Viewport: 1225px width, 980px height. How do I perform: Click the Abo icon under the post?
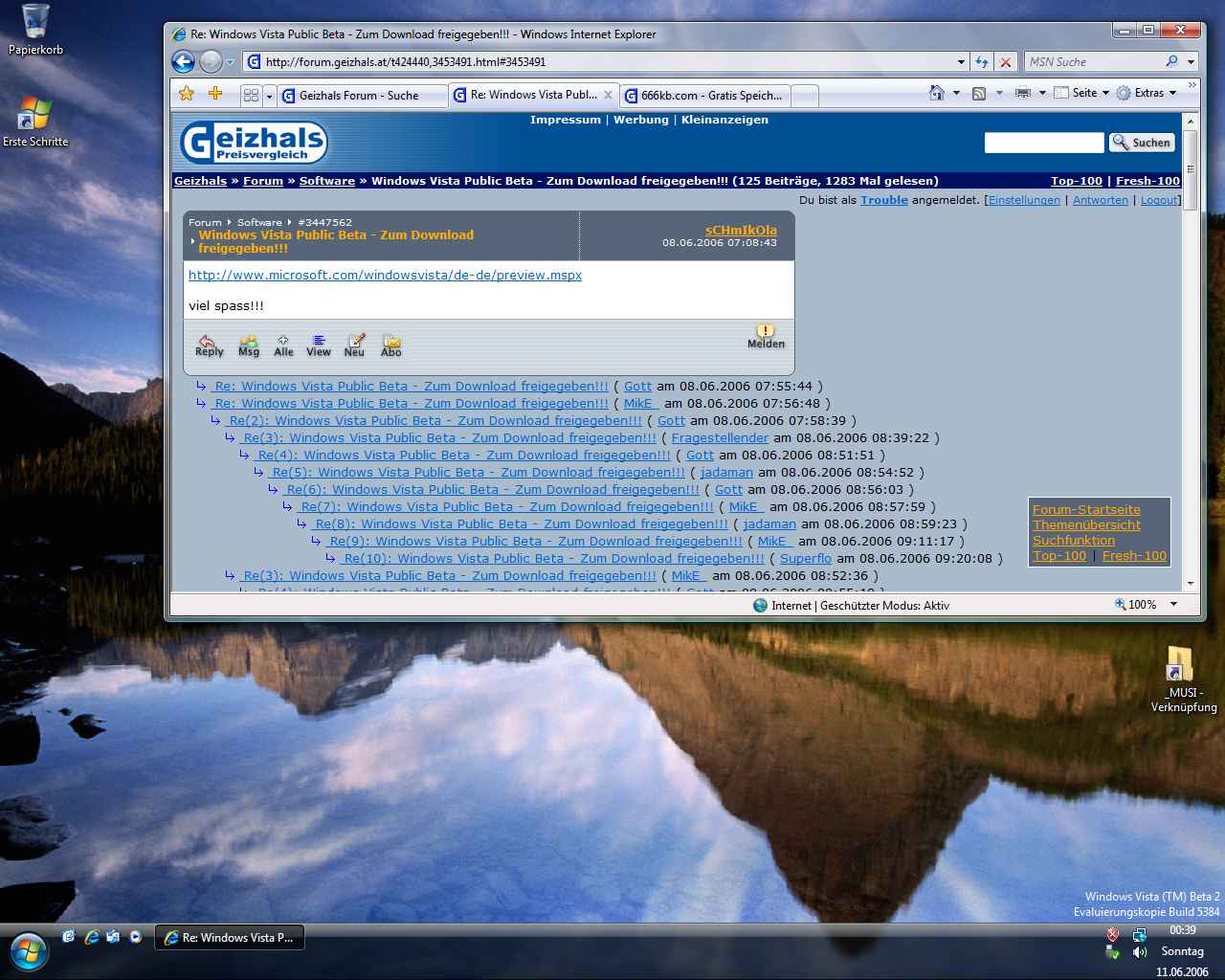point(391,345)
